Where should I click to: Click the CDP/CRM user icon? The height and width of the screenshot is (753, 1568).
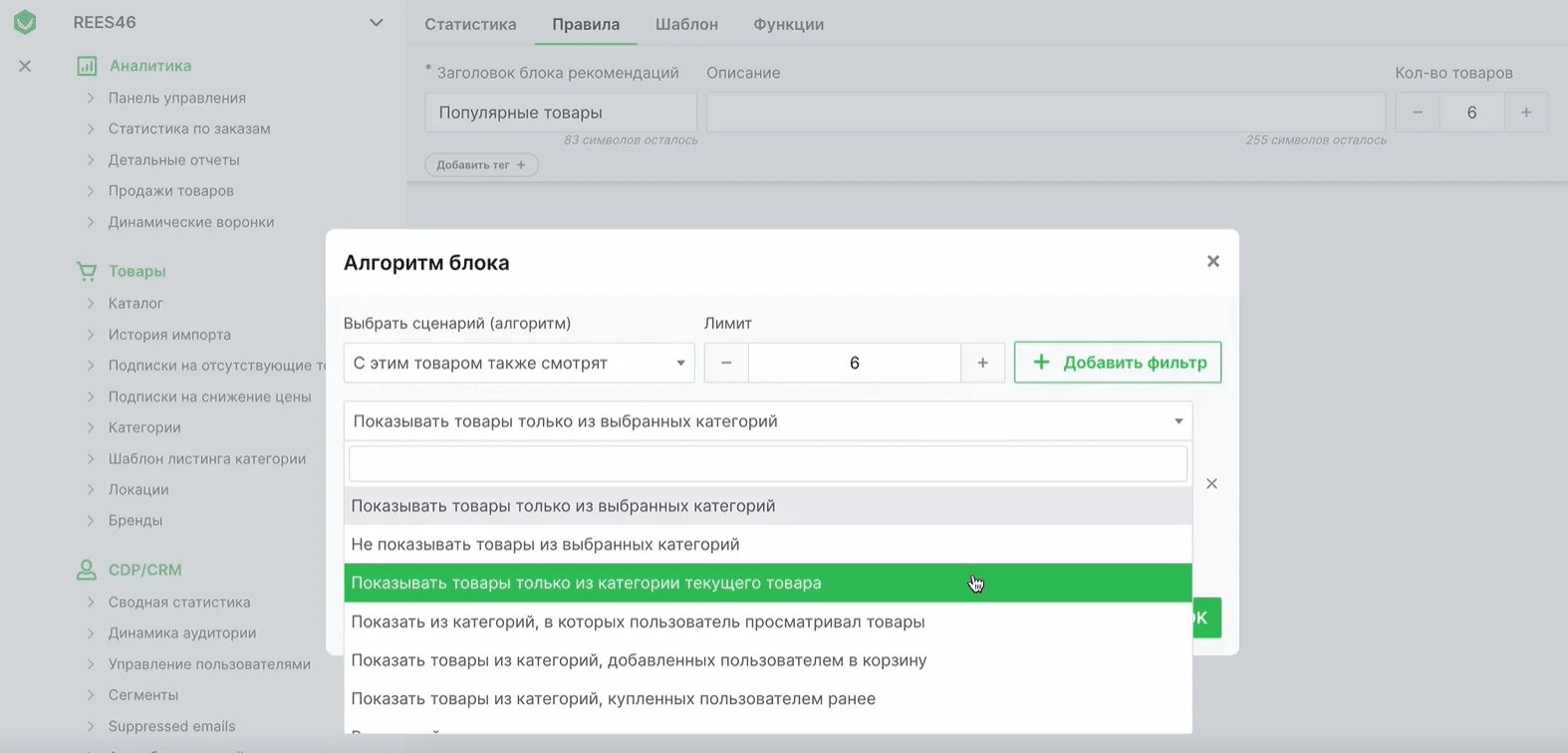[x=87, y=570]
